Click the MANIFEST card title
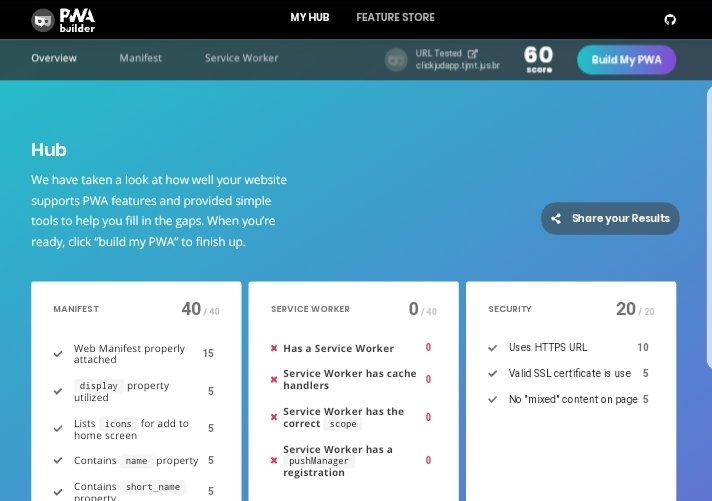The width and height of the screenshot is (712, 501). [76, 309]
